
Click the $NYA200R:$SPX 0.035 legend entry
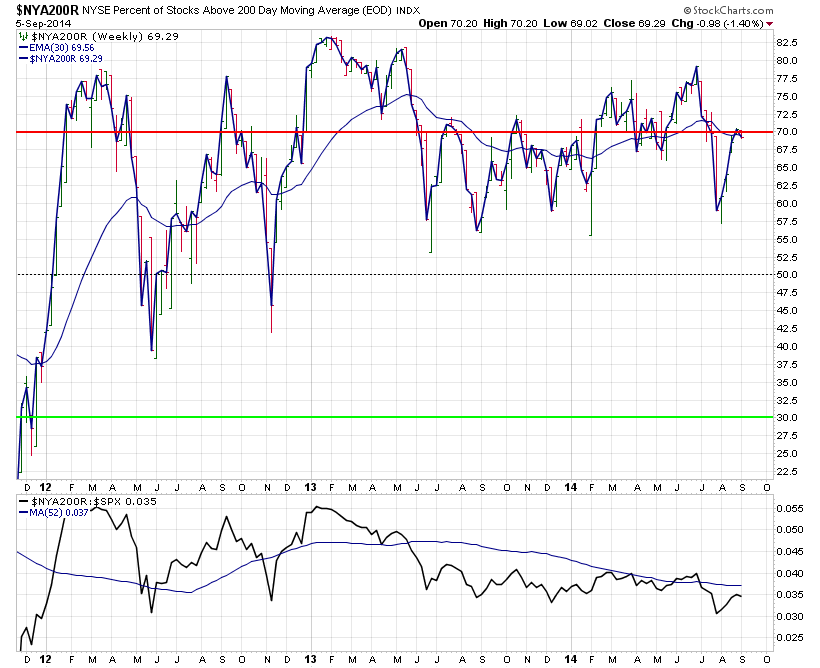94,501
